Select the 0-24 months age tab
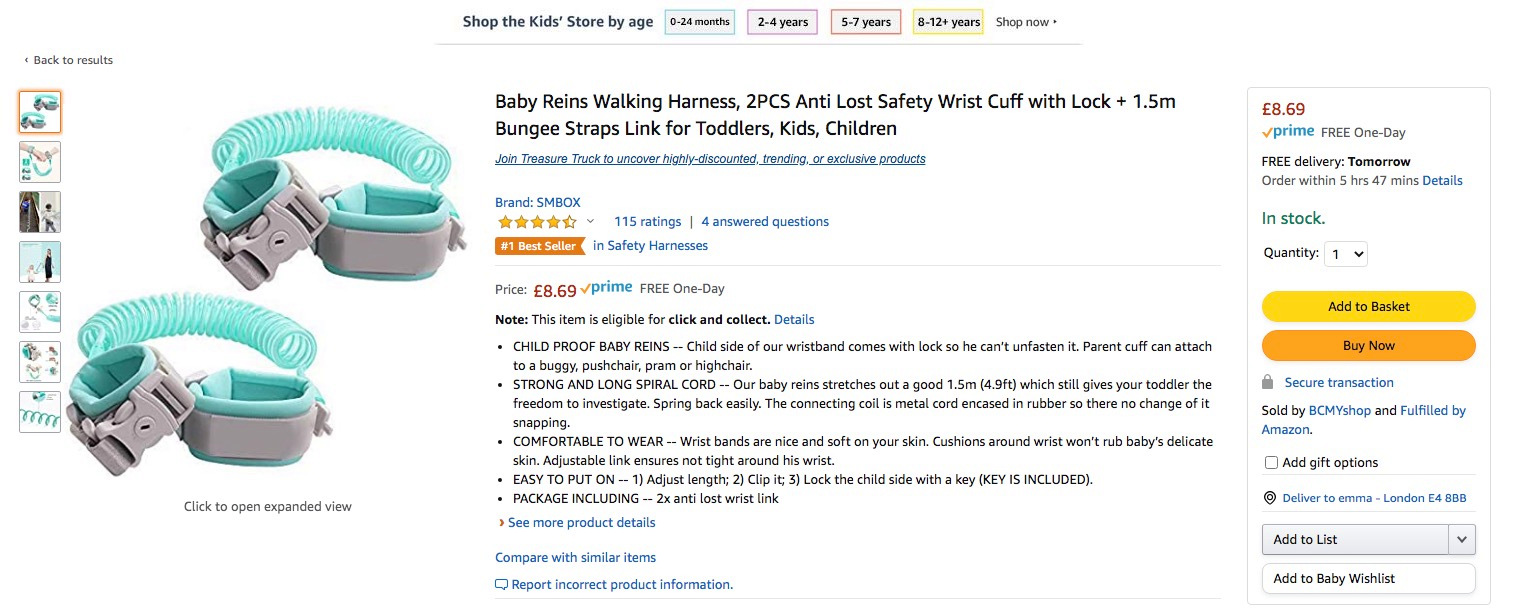Image resolution: width=1524 pixels, height=612 pixels. point(700,22)
